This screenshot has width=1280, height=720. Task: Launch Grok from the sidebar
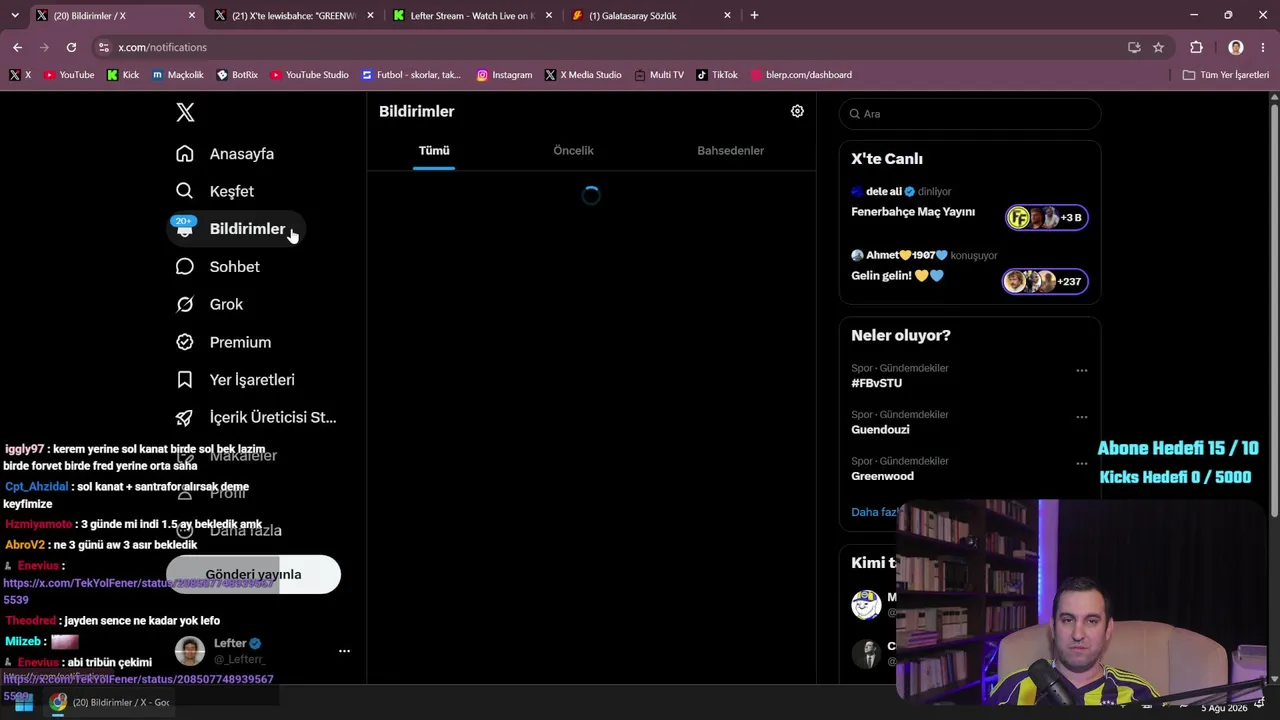[210, 304]
